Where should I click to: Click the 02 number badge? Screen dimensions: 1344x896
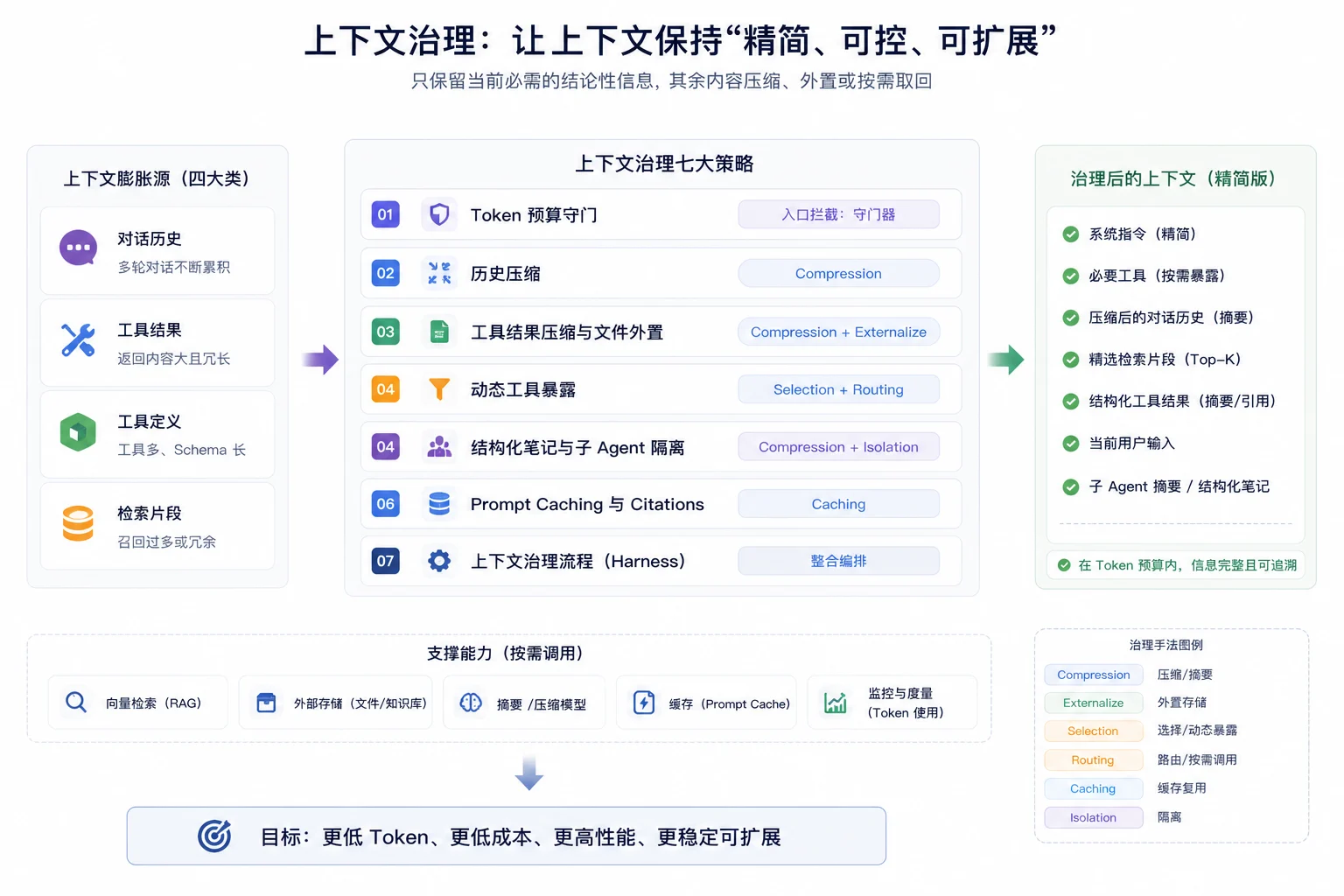385,273
